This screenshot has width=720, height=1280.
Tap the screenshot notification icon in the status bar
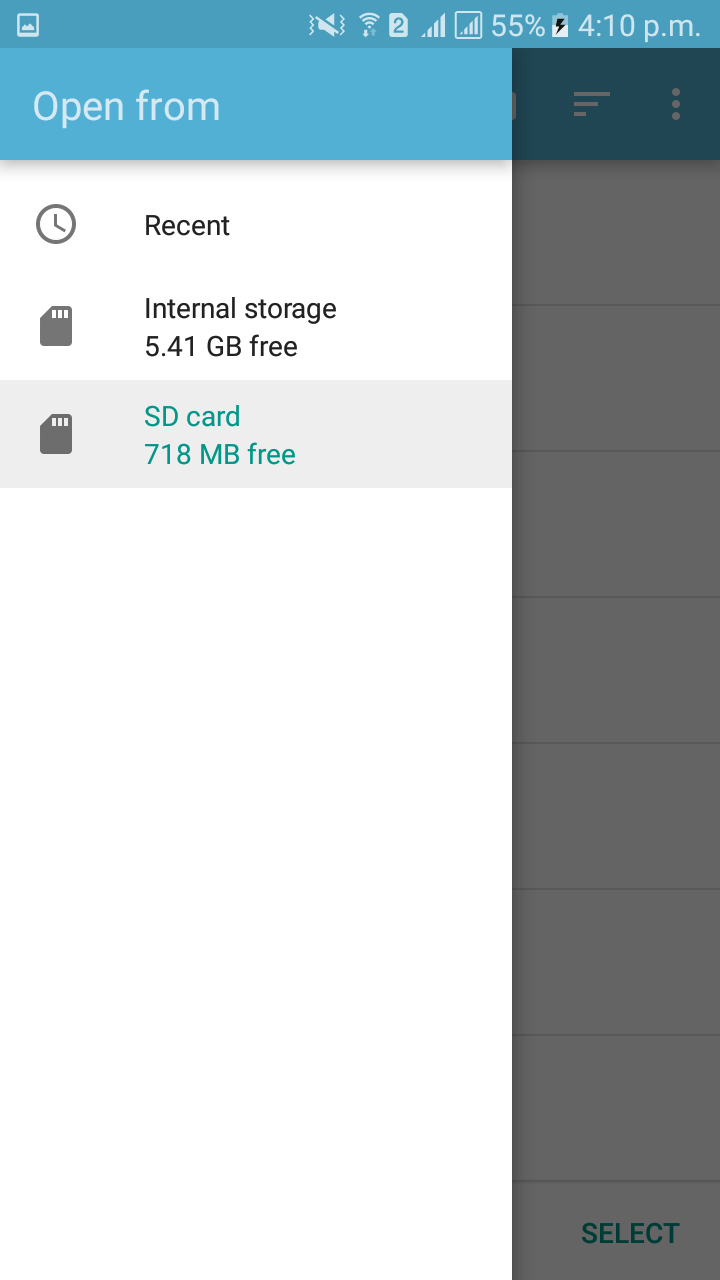click(x=27, y=25)
